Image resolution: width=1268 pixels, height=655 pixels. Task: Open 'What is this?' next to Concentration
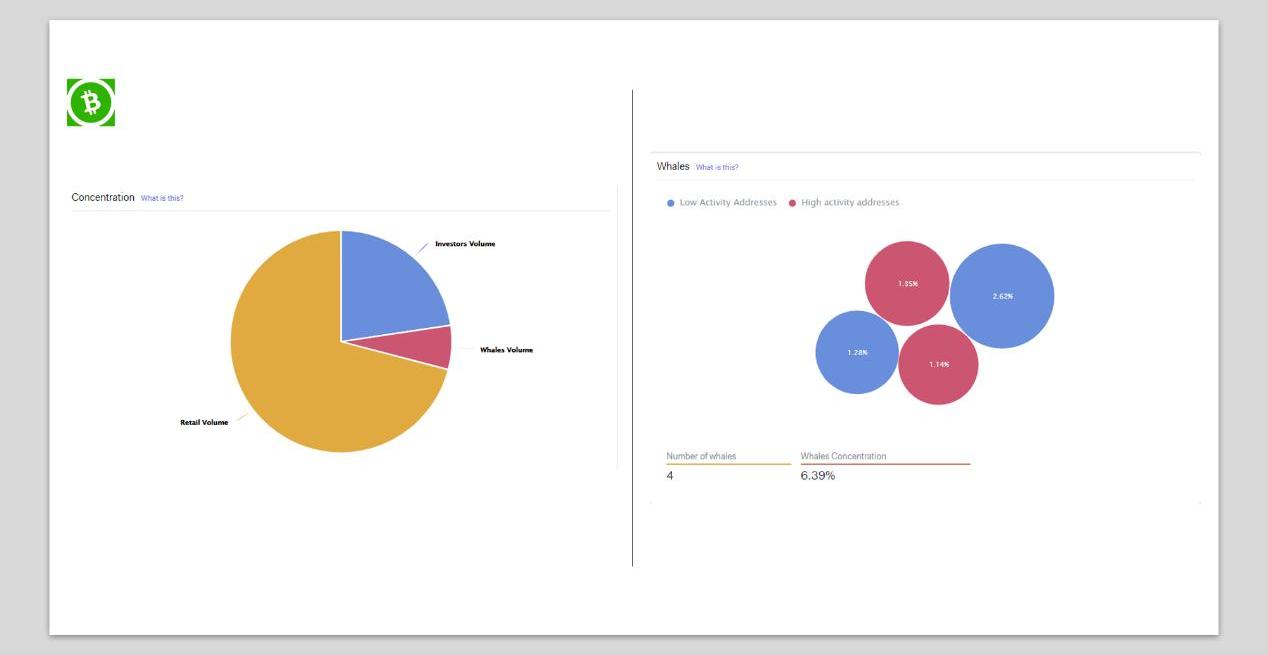click(162, 198)
